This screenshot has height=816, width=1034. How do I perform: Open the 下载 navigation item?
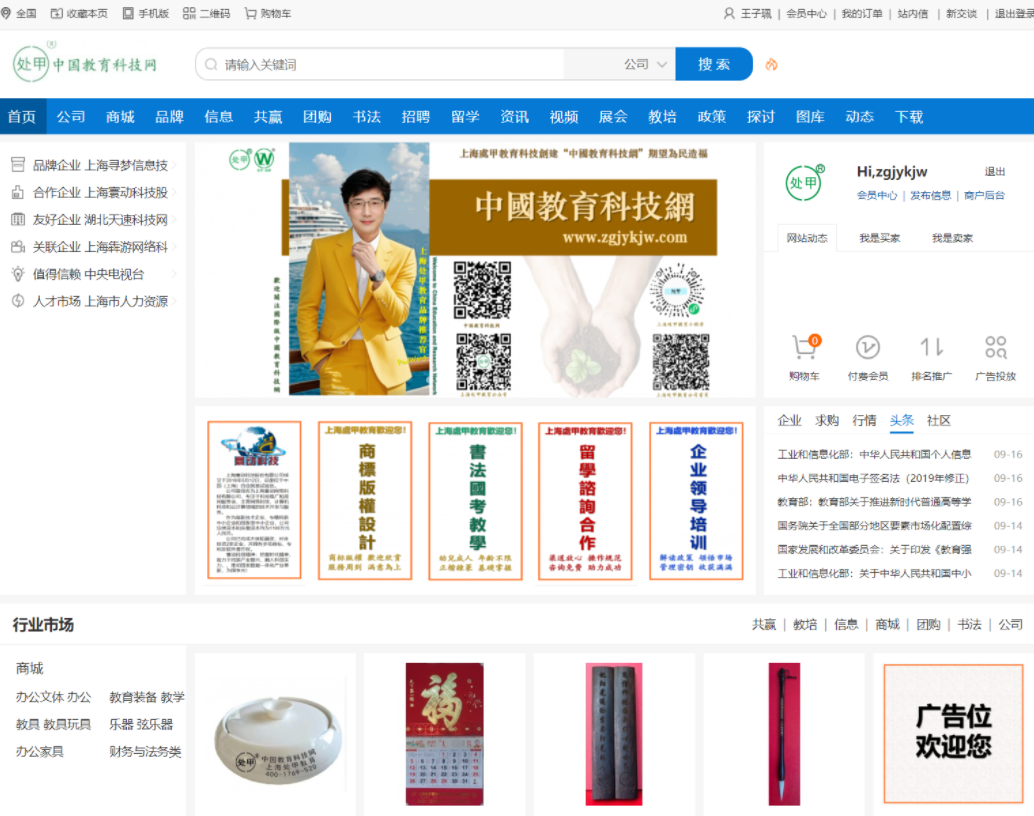pyautogui.click(x=909, y=117)
